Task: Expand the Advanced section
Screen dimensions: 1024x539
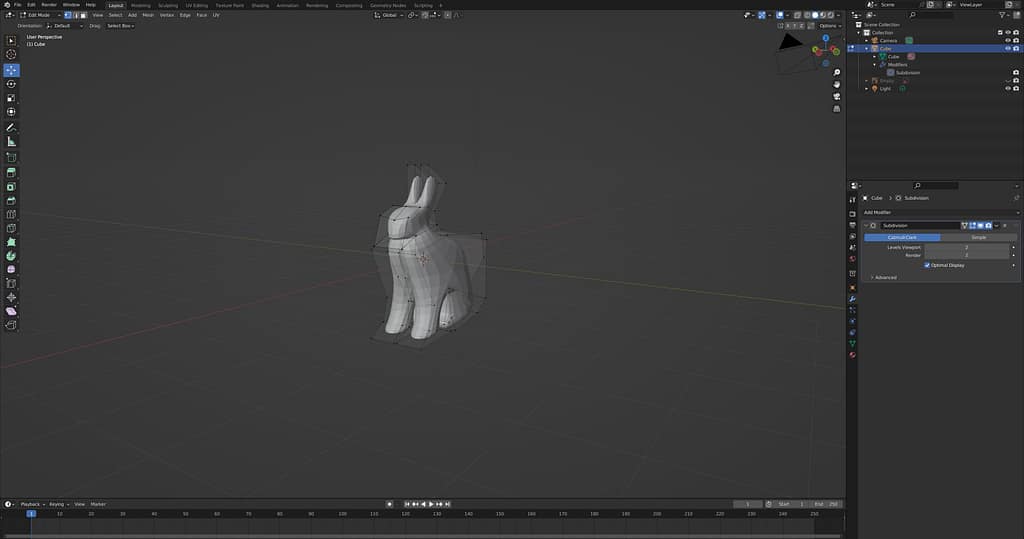Action: [886, 277]
